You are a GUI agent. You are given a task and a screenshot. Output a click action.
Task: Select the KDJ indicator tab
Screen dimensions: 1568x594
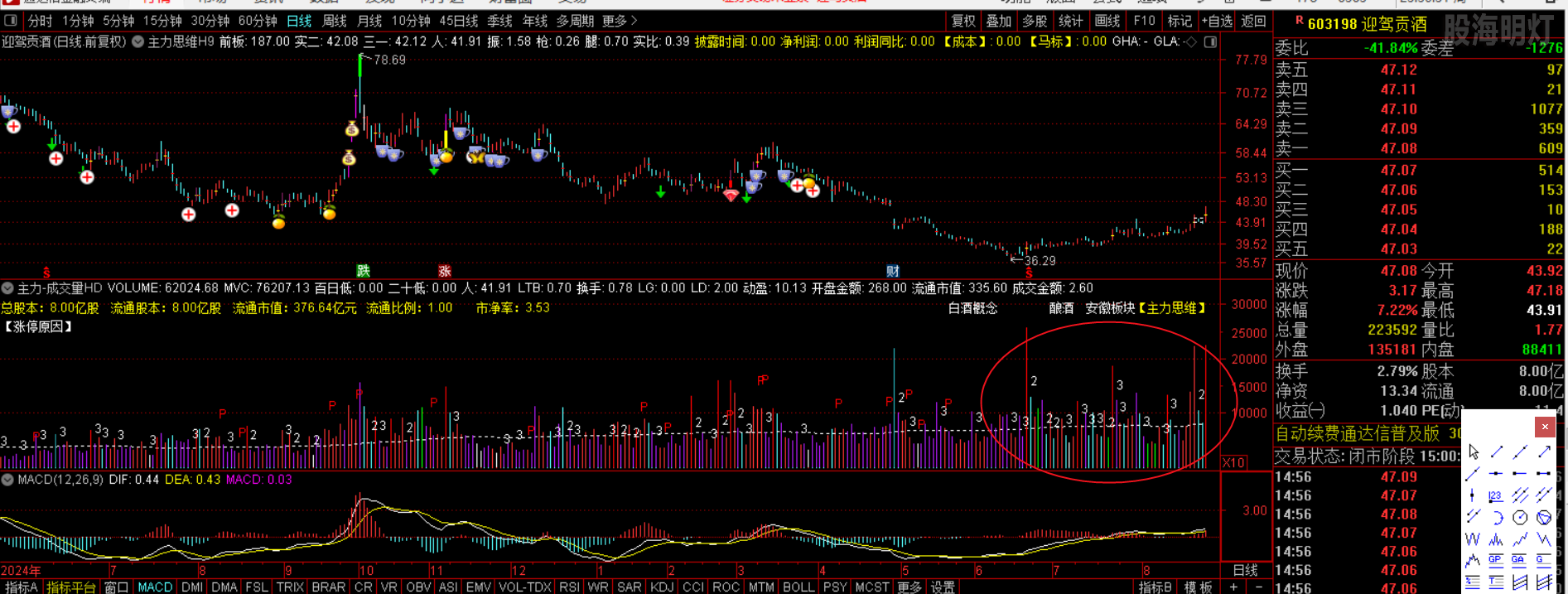point(662,587)
